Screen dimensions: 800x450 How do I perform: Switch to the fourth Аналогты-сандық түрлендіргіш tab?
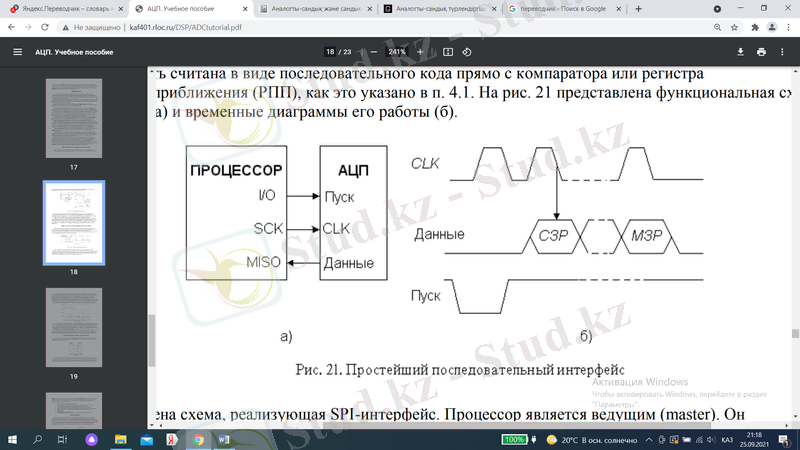440,9
